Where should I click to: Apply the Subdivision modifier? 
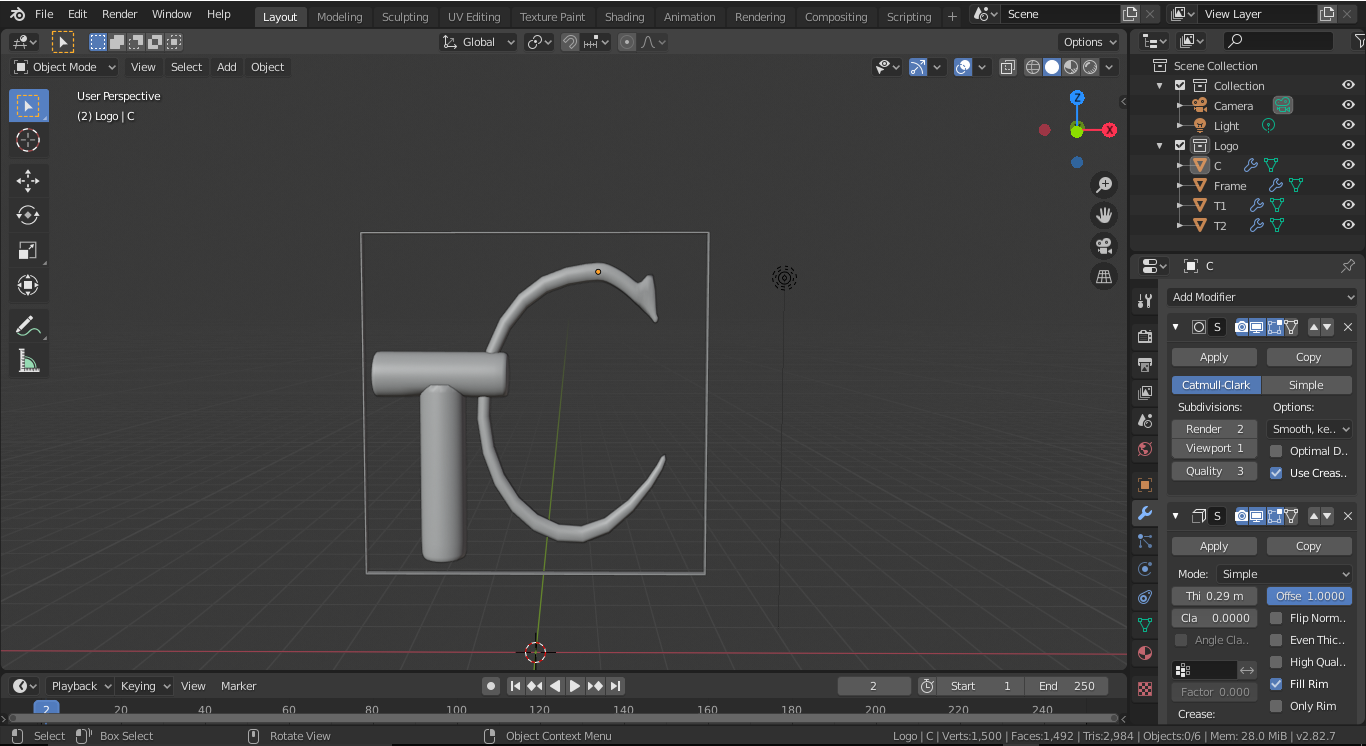tap(1214, 357)
